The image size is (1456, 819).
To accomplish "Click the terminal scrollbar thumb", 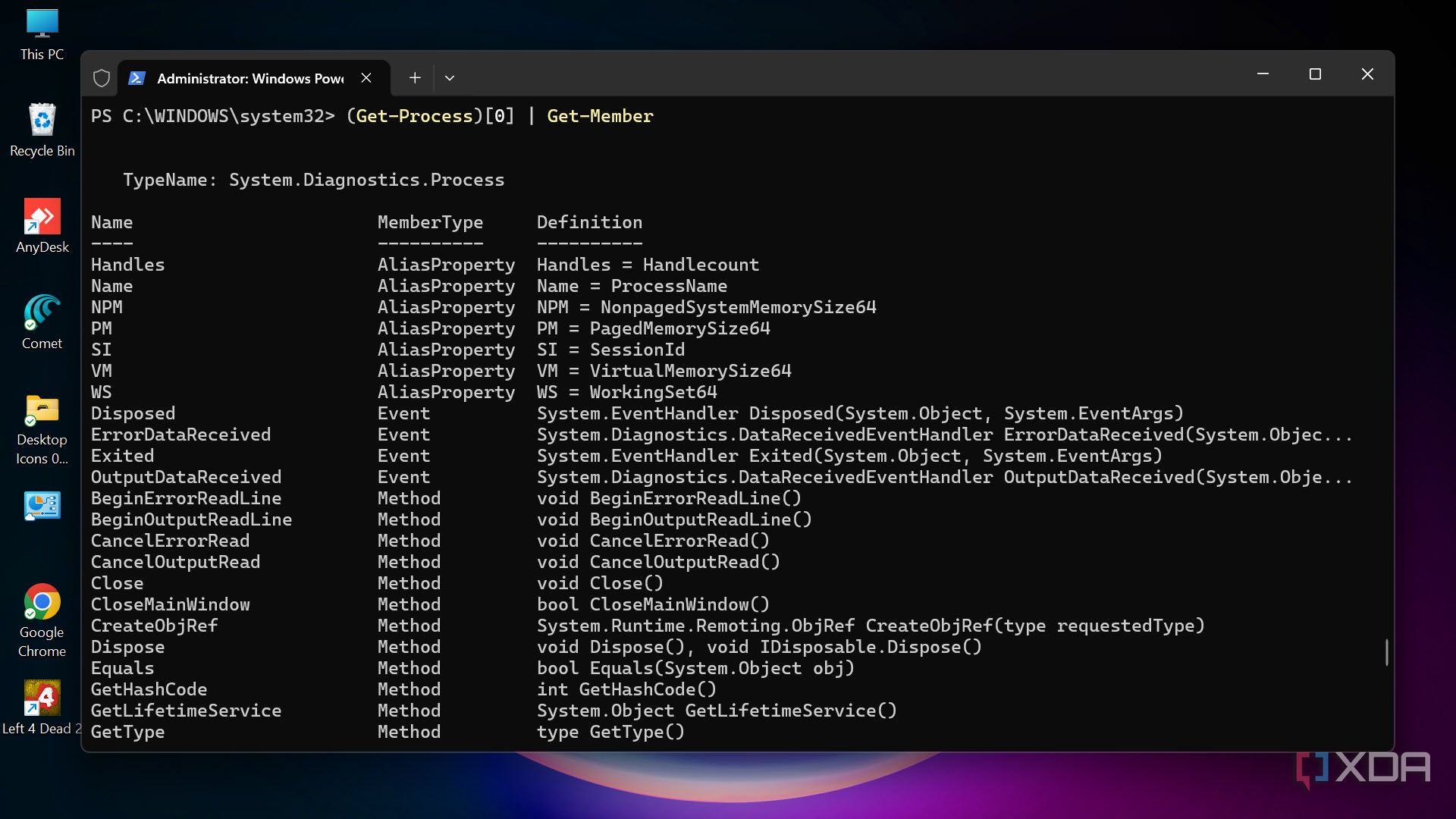I will click(1386, 652).
